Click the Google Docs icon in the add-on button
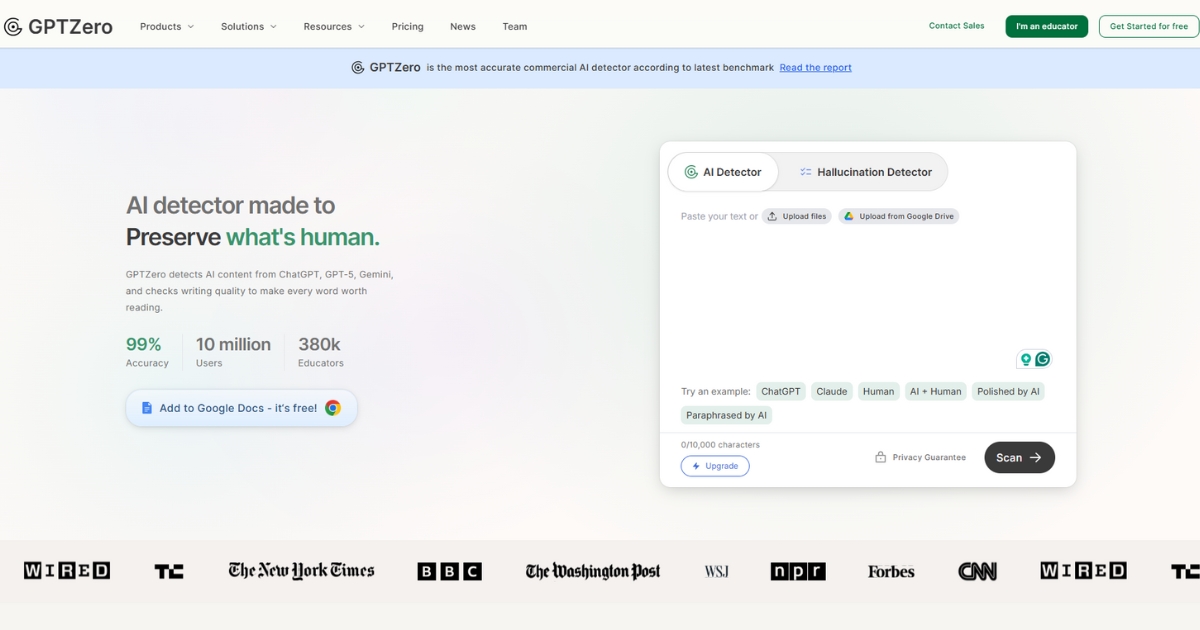 (x=146, y=407)
